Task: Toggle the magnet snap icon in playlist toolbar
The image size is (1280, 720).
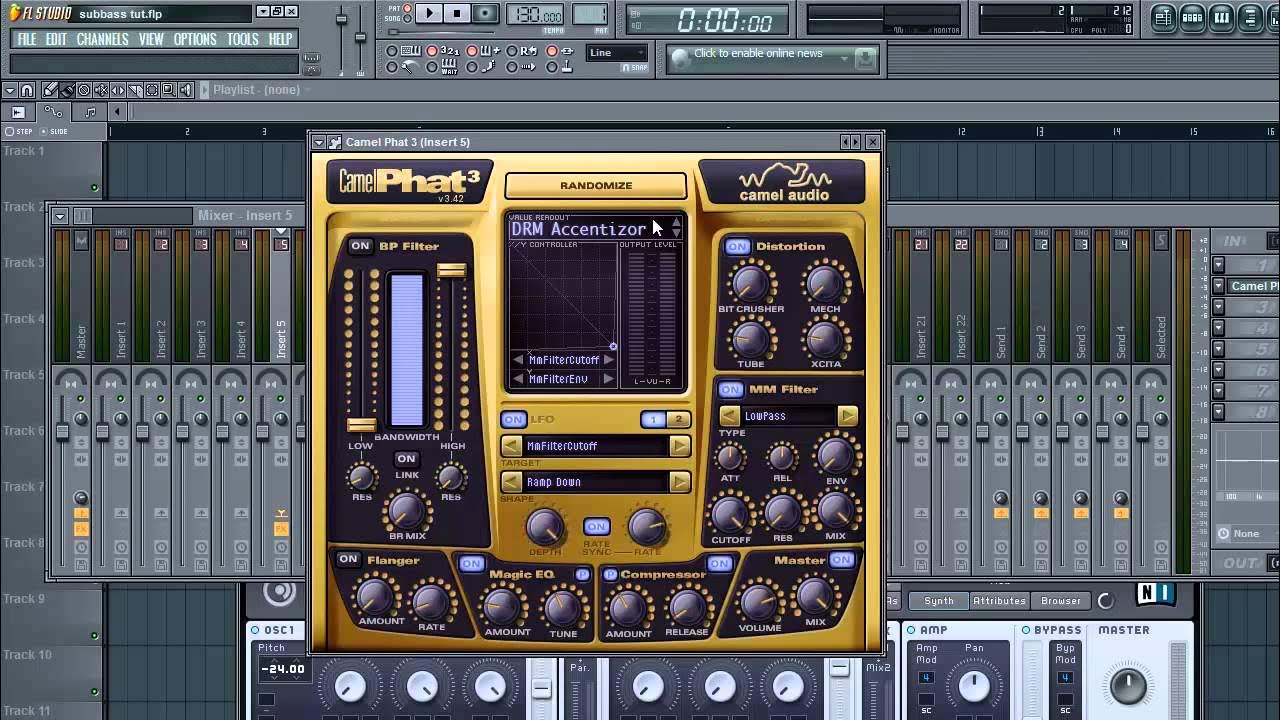Action: pyautogui.click(x=27, y=90)
